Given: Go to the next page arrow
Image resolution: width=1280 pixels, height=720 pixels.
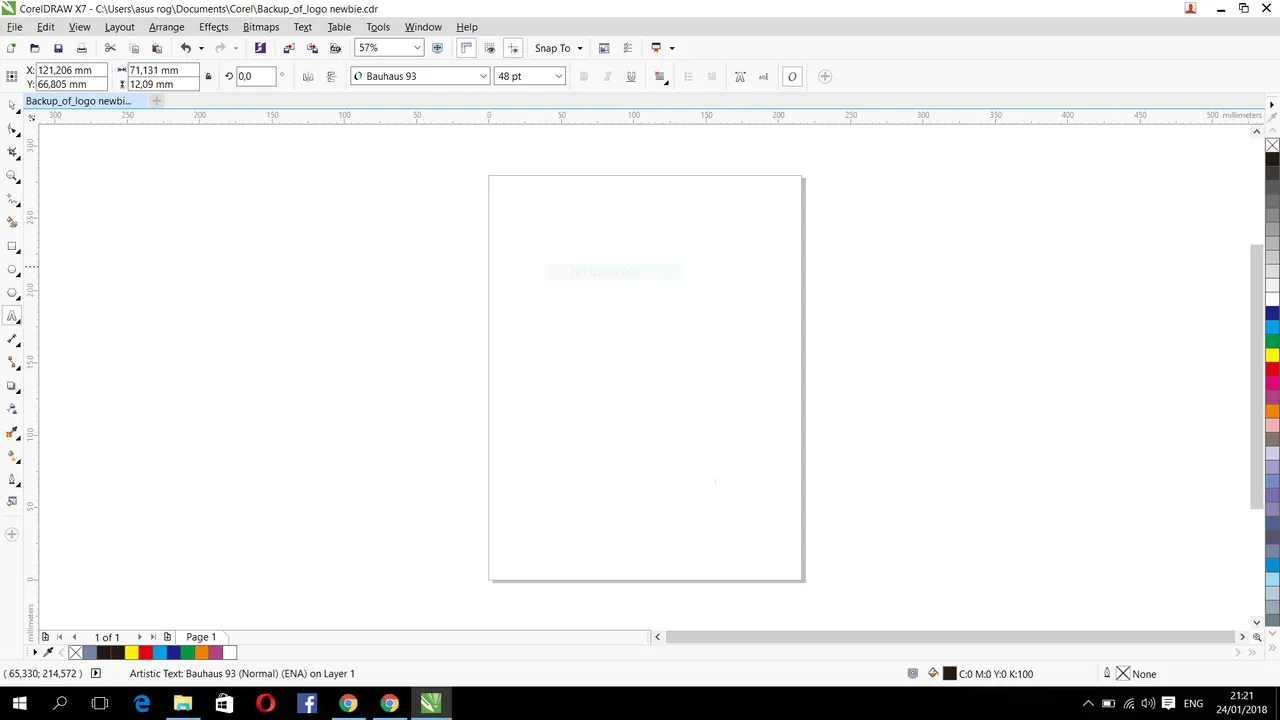Looking at the screenshot, I should point(139,637).
